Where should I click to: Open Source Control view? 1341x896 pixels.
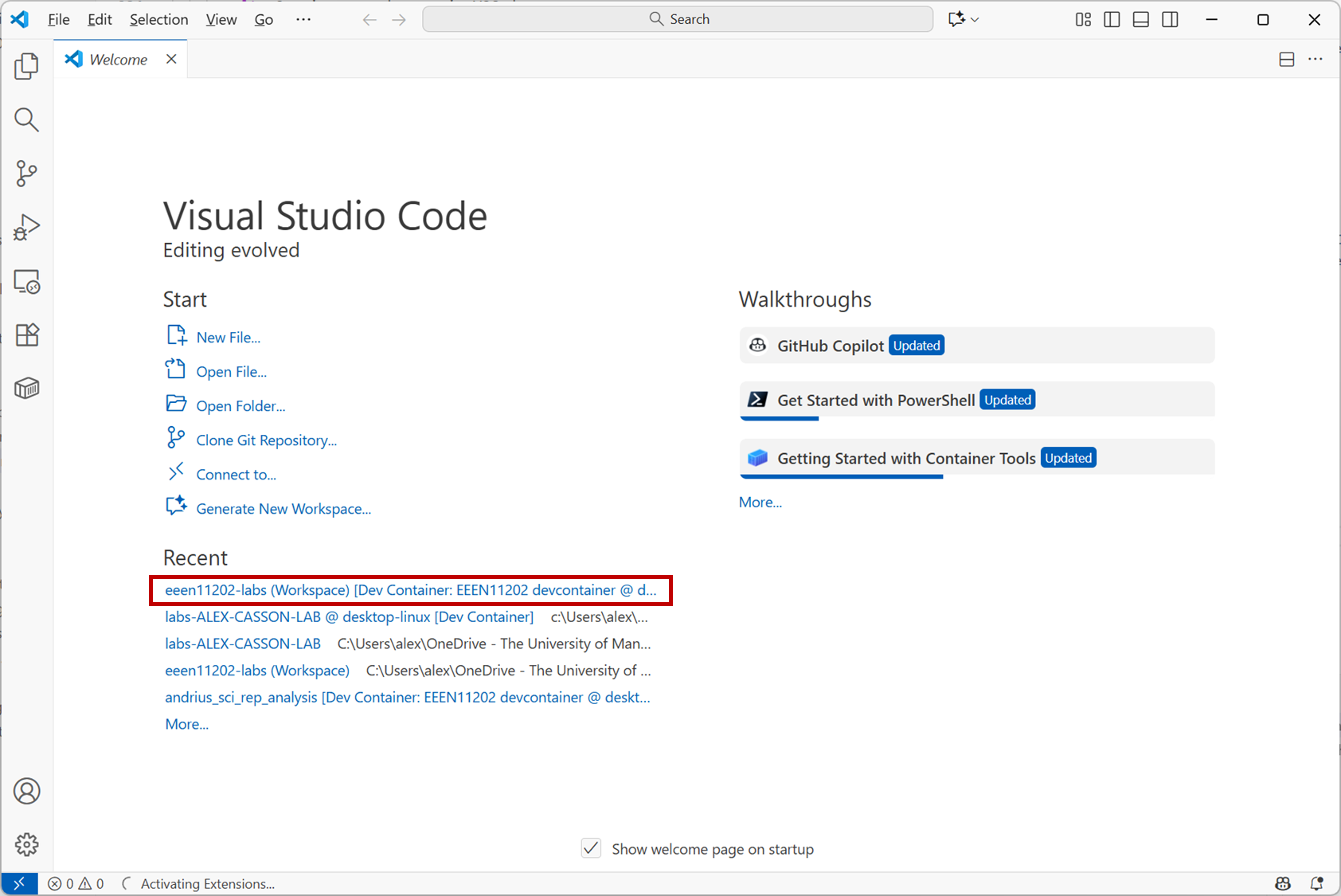[26, 174]
